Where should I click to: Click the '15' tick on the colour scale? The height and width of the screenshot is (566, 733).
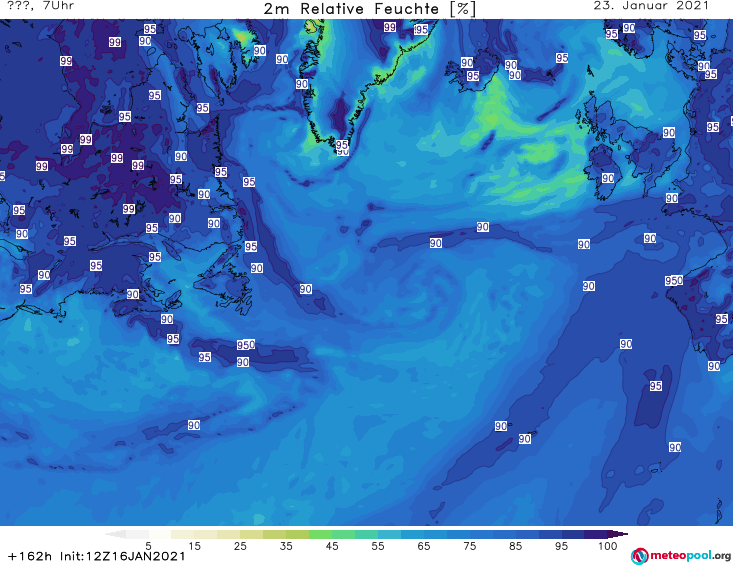(x=194, y=546)
